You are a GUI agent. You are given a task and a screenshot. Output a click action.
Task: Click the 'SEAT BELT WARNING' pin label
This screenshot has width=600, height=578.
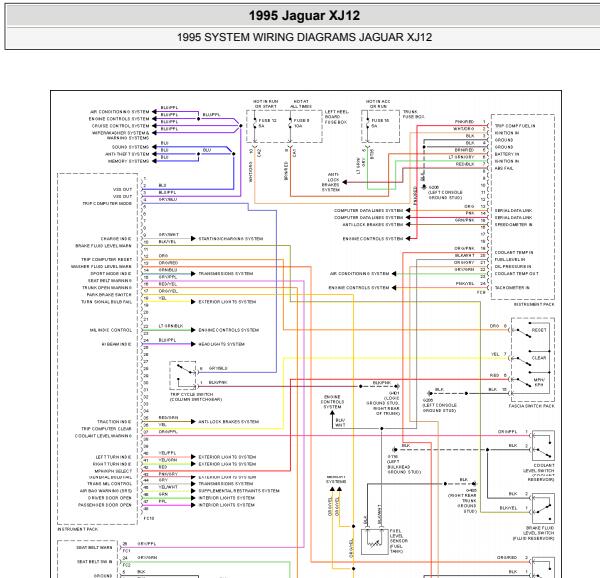(110, 281)
